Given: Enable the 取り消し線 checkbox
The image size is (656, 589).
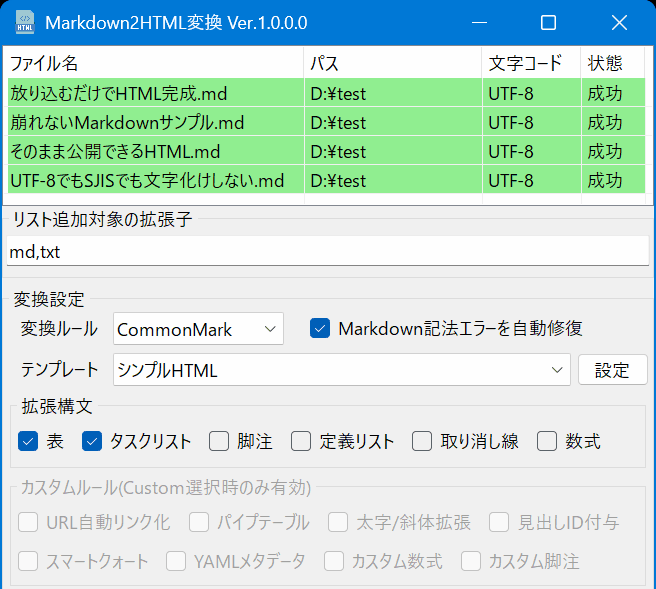Looking at the screenshot, I should click(422, 441).
